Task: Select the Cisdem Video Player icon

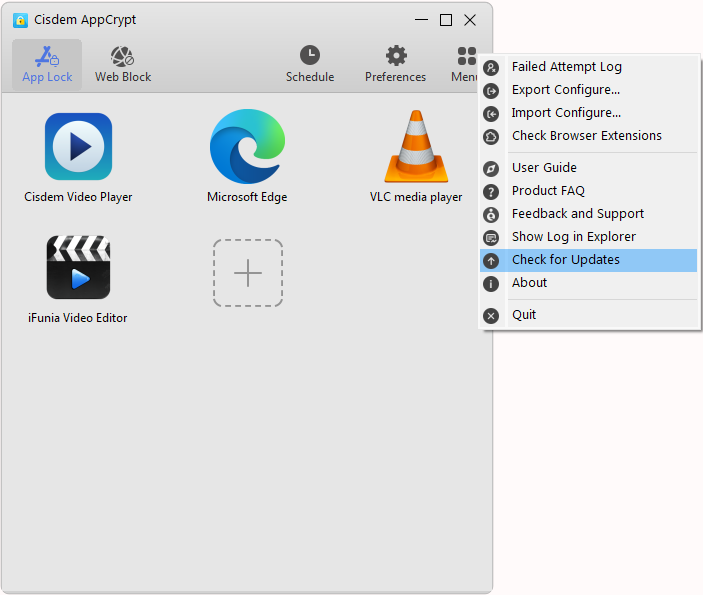Action: (78, 147)
